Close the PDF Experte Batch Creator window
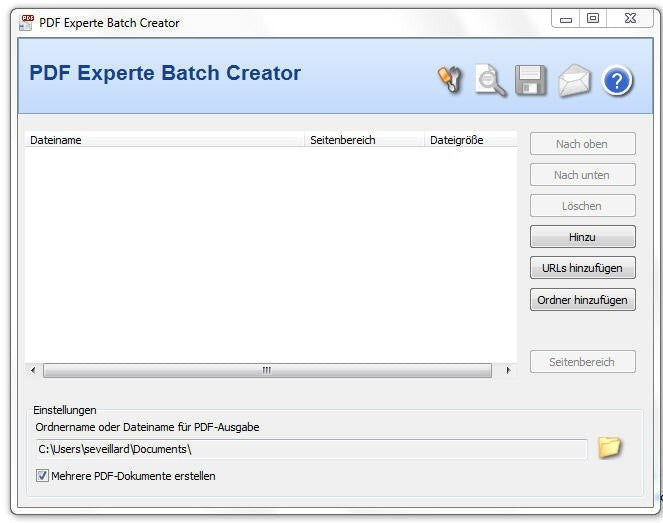 630,19
